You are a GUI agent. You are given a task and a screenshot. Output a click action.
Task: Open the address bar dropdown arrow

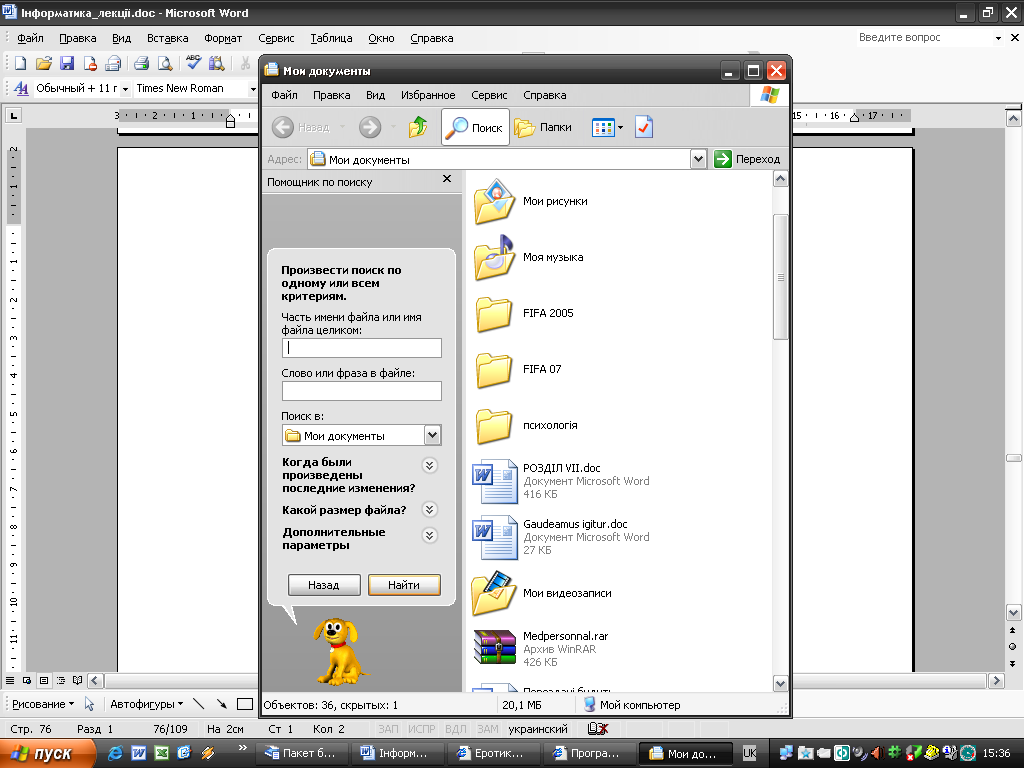[x=698, y=159]
